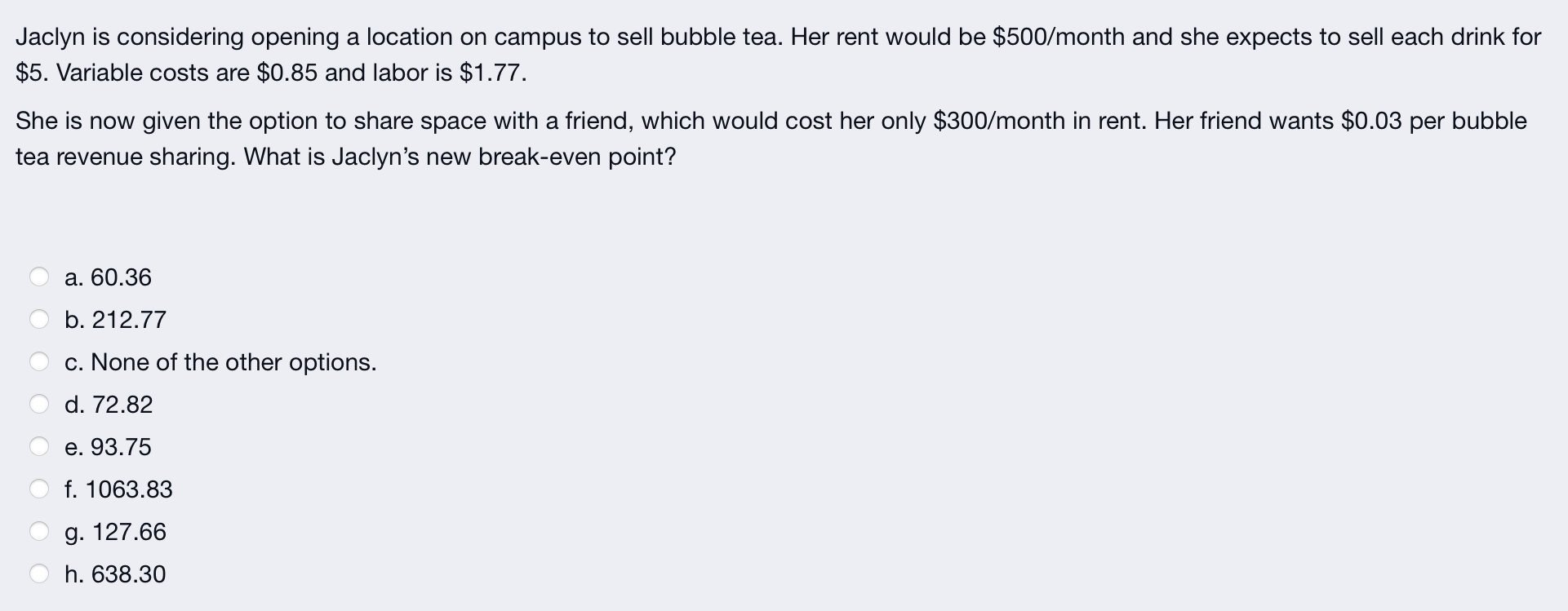
Task: Click the first paragraph of the question text
Action: pyautogui.click(x=775, y=54)
